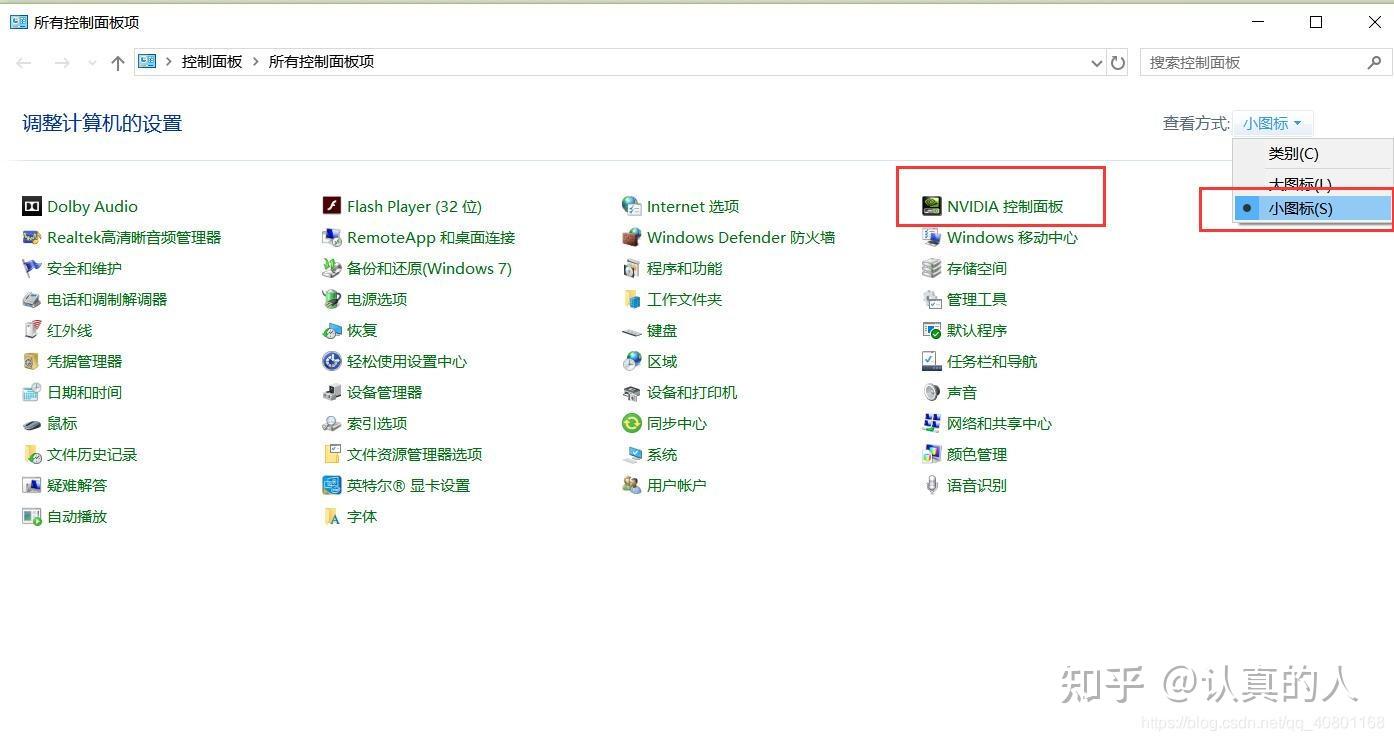Click the 备份和还原 icon
1394x741 pixels.
pos(331,269)
